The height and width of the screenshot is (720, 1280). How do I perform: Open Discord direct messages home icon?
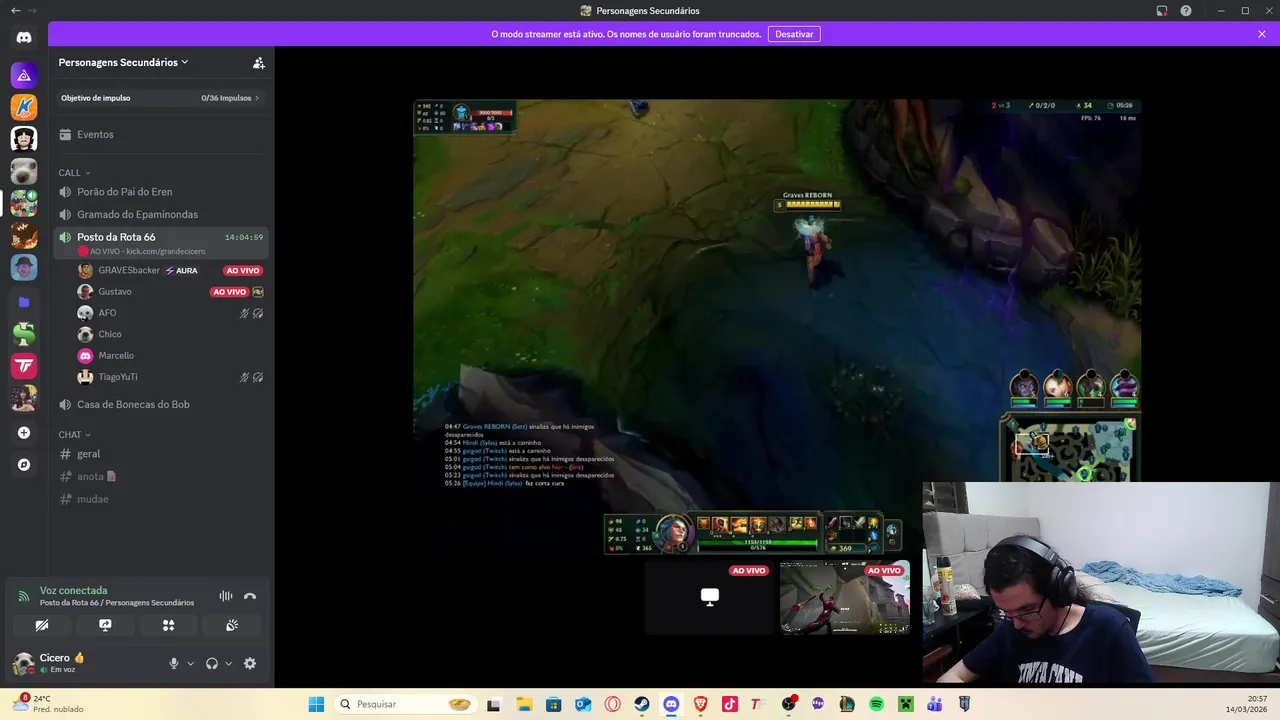click(24, 37)
